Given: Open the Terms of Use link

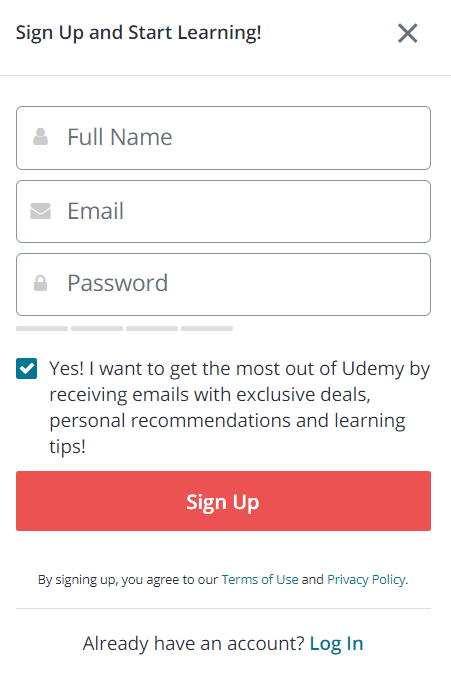Looking at the screenshot, I should click(260, 579).
